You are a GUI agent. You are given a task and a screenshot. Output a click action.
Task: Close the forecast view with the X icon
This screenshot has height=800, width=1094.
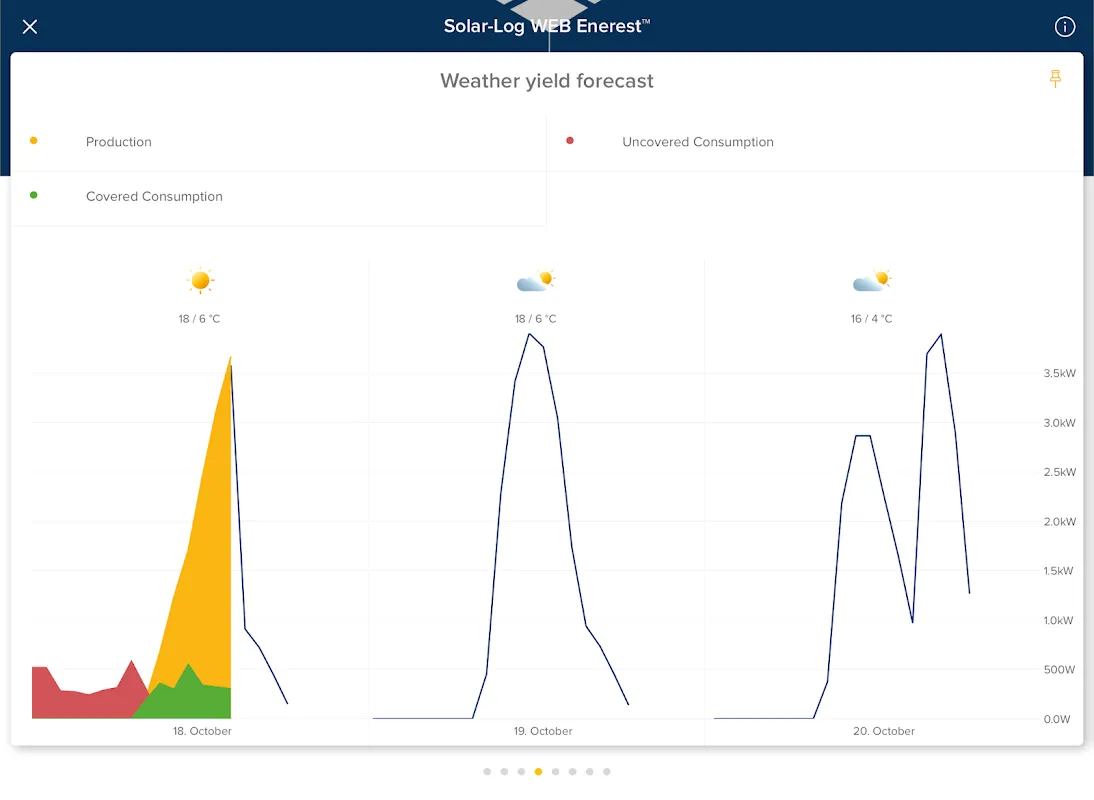[x=30, y=27]
